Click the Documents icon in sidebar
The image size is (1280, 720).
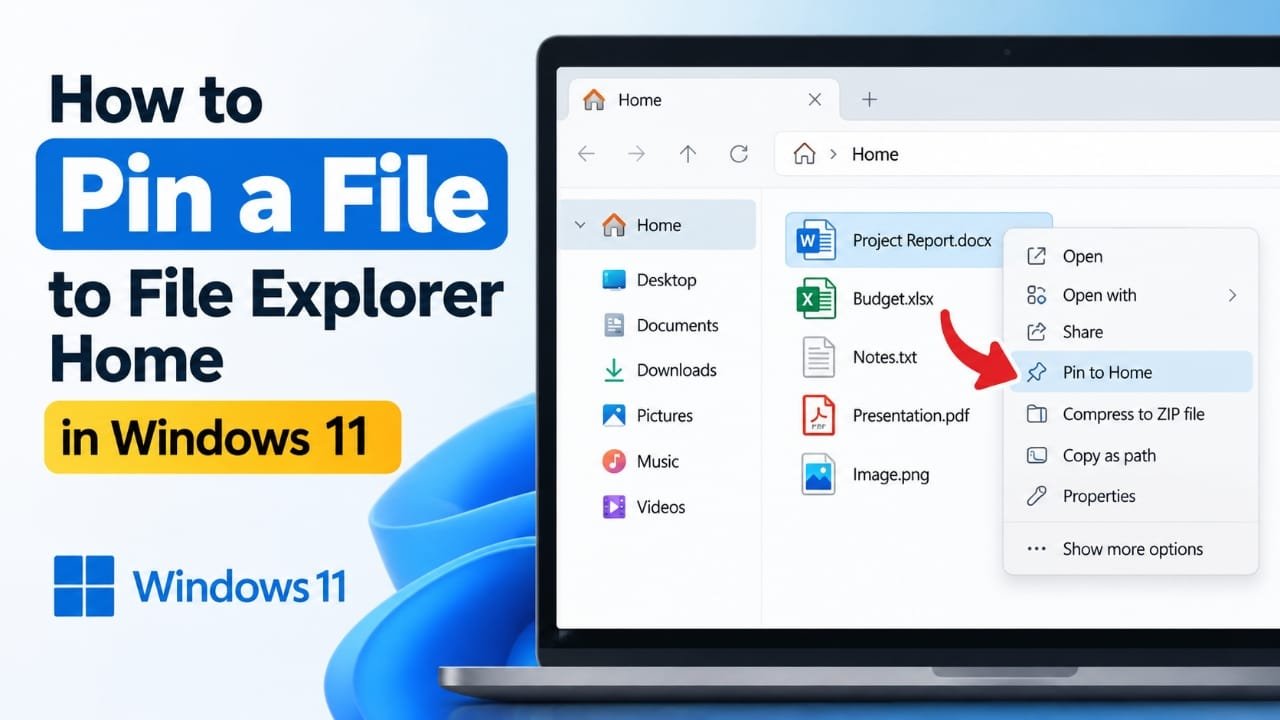coord(614,325)
